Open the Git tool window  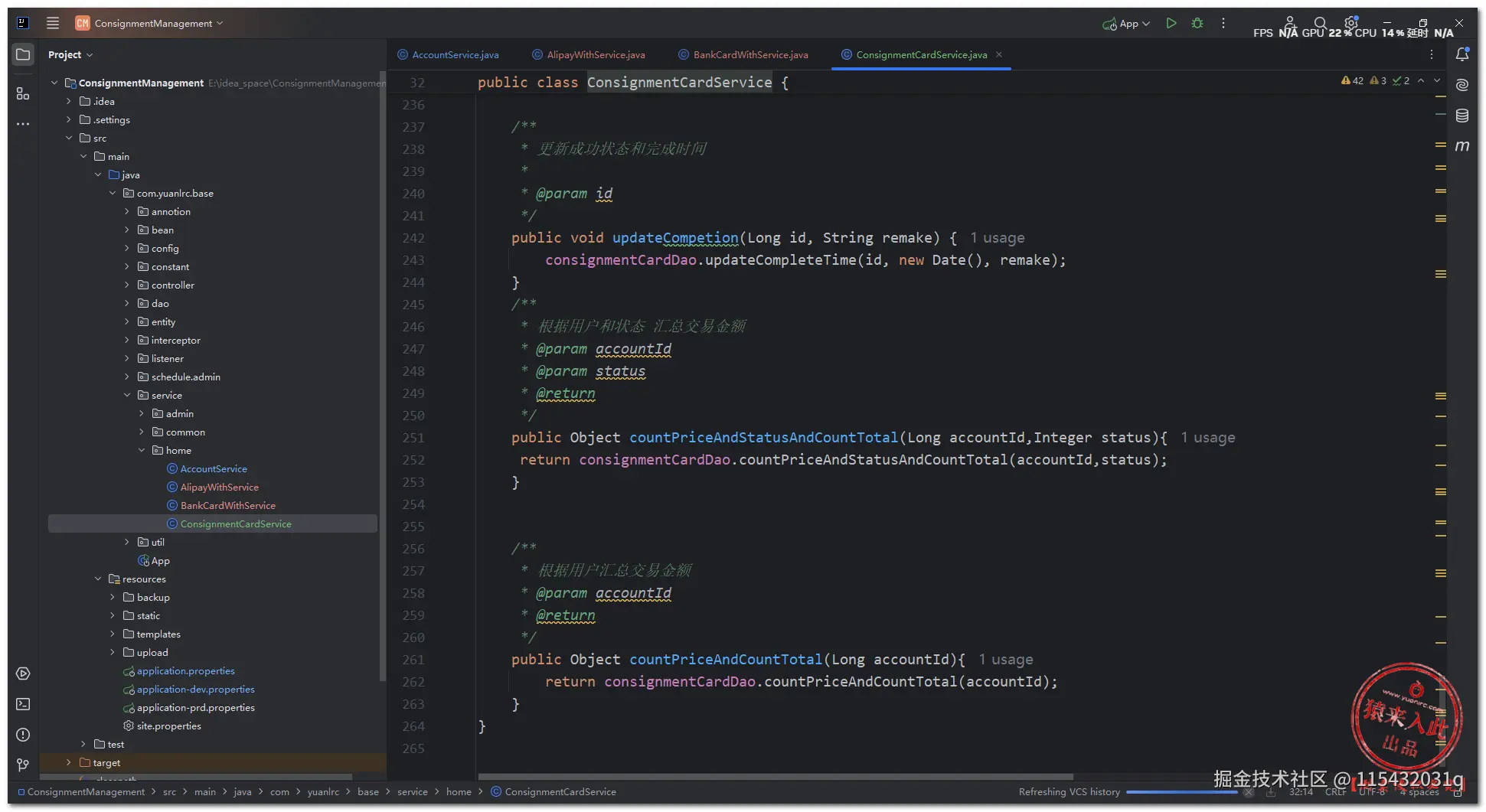(x=23, y=765)
